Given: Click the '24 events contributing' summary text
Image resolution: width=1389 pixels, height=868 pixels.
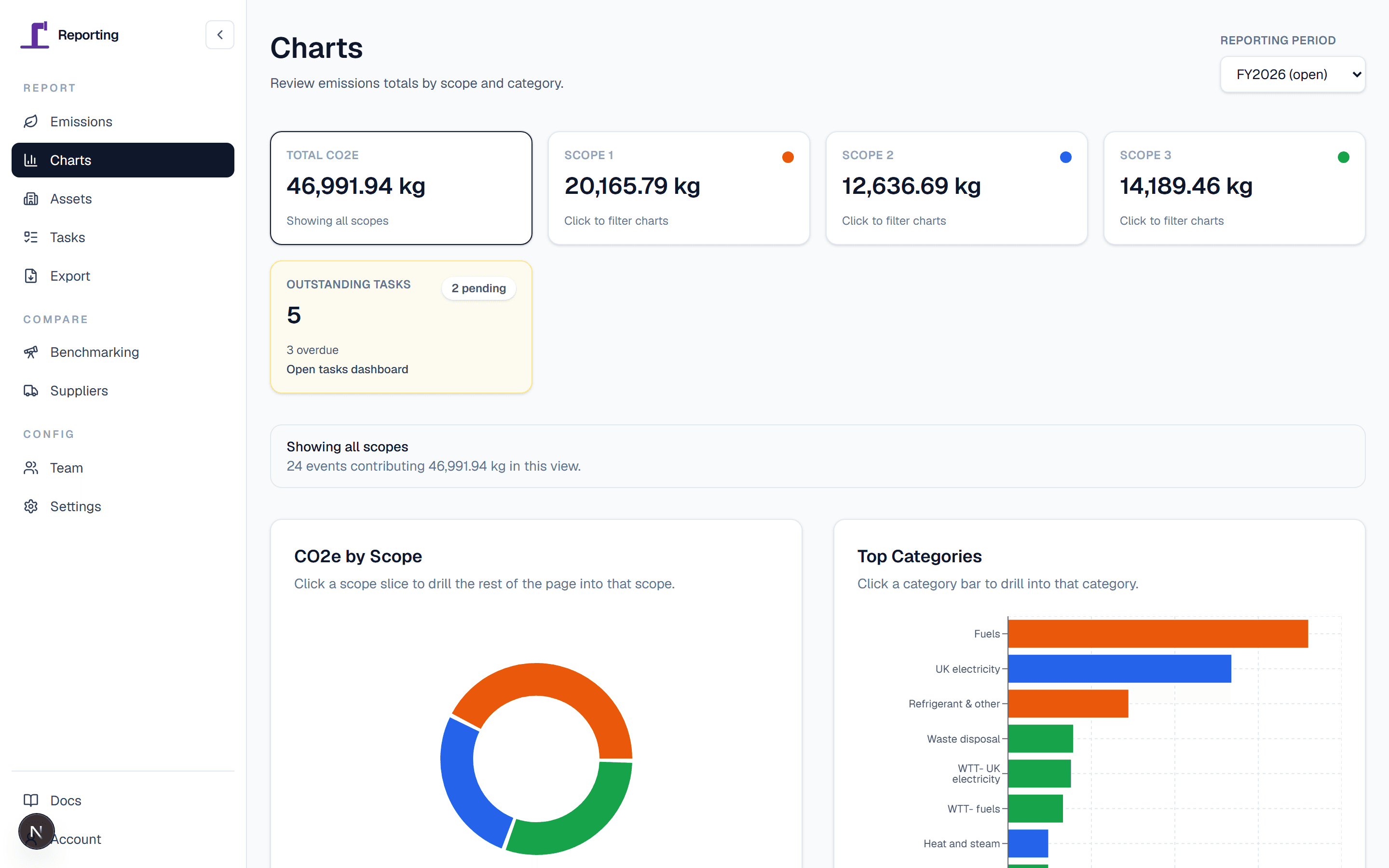Looking at the screenshot, I should [x=434, y=466].
